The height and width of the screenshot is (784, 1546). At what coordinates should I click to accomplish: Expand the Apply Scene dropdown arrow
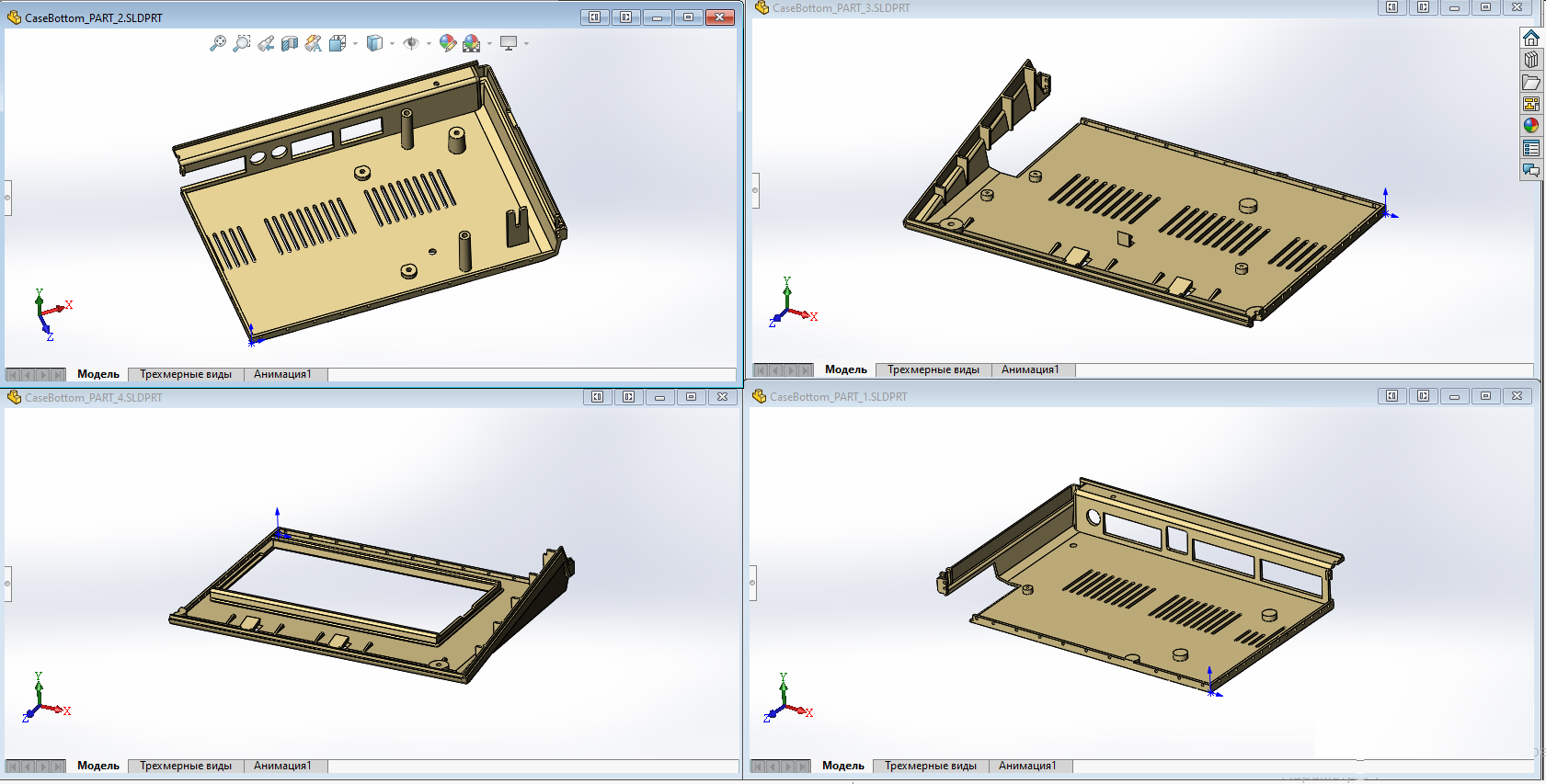(489, 43)
